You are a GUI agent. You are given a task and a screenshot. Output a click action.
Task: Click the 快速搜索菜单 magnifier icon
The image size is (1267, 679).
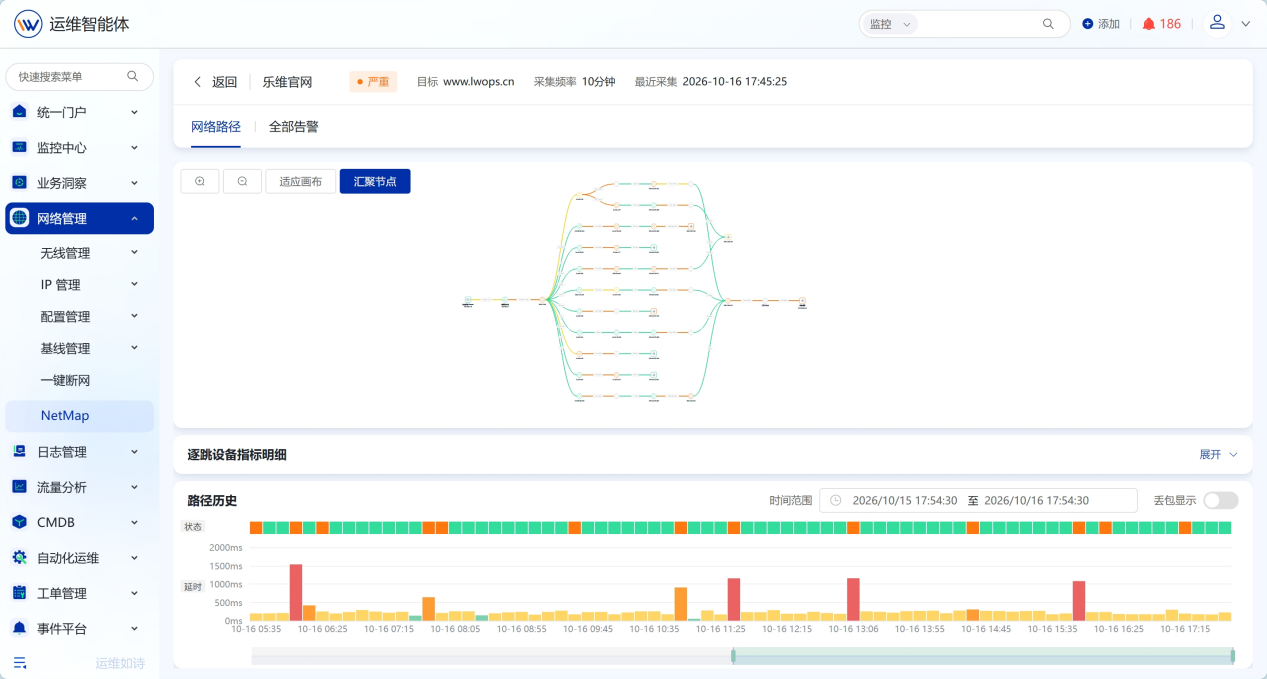coord(133,76)
